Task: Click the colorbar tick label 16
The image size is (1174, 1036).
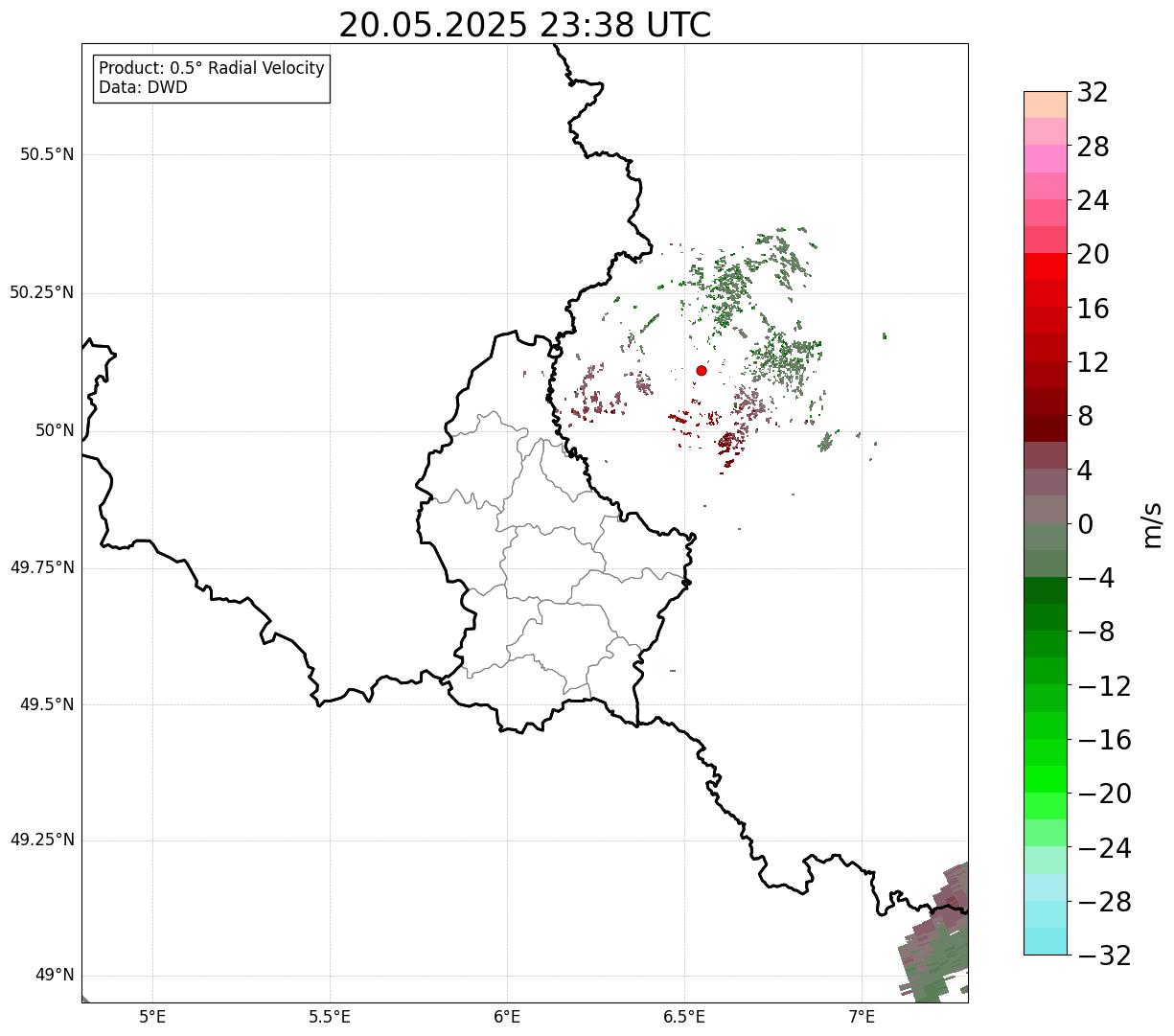Action: [1093, 309]
